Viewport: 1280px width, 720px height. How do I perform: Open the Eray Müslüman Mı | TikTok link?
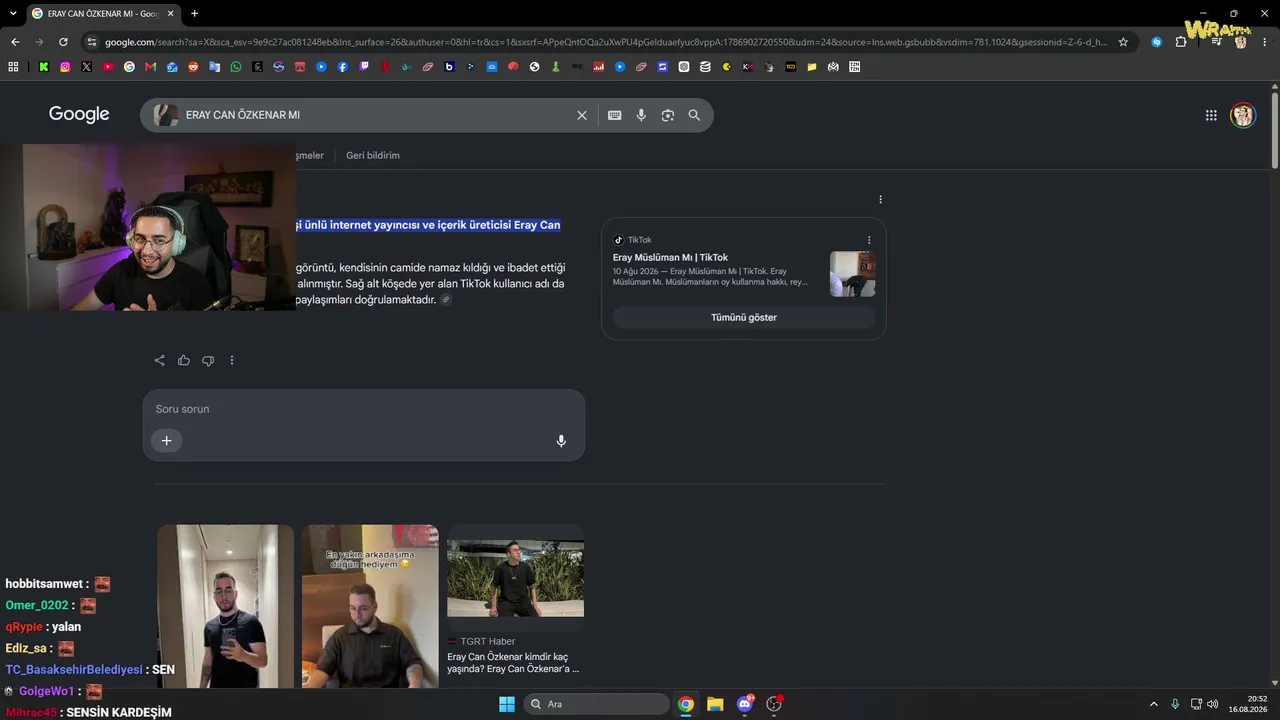coord(670,257)
